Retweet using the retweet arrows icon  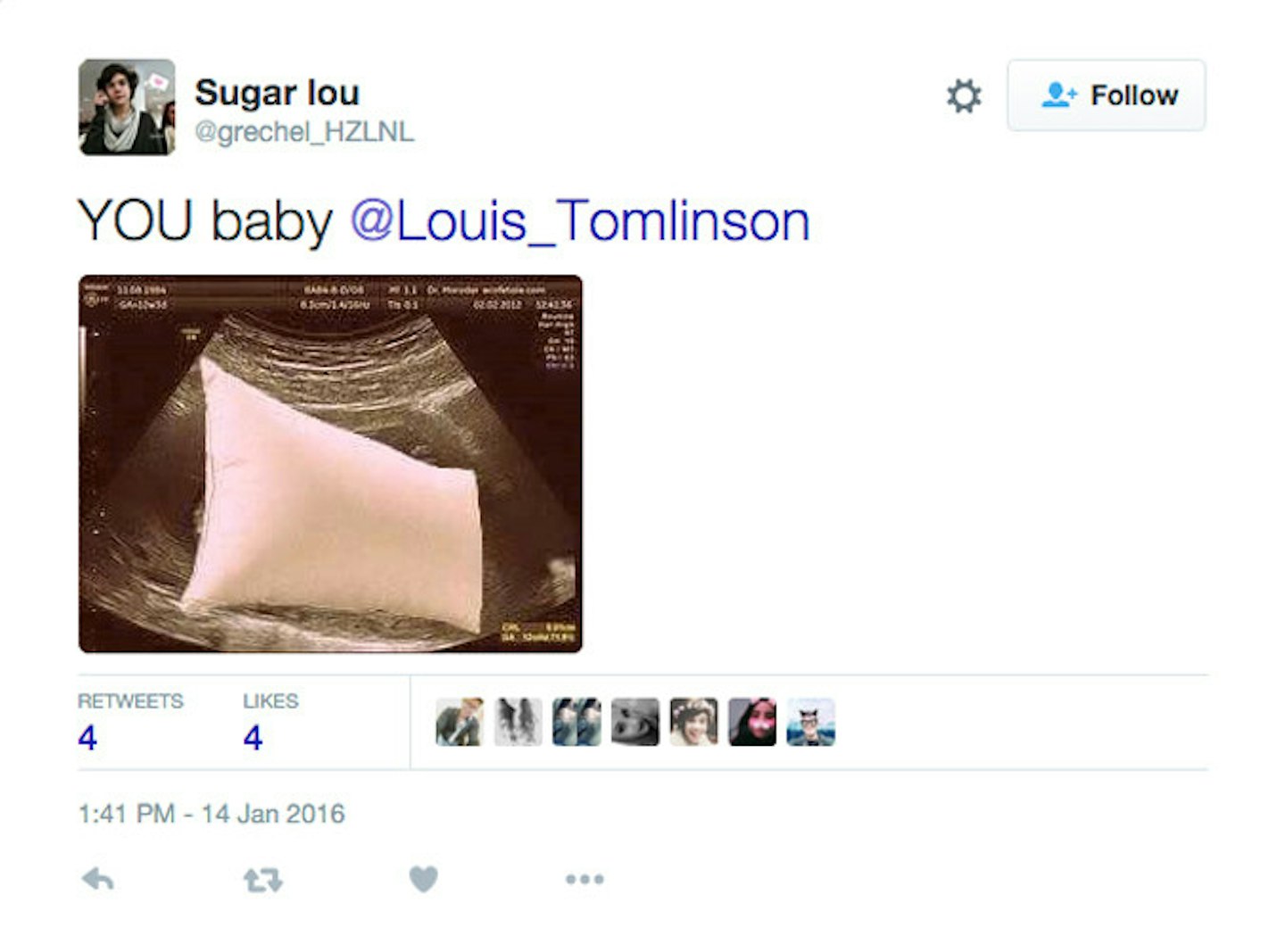[x=263, y=881]
